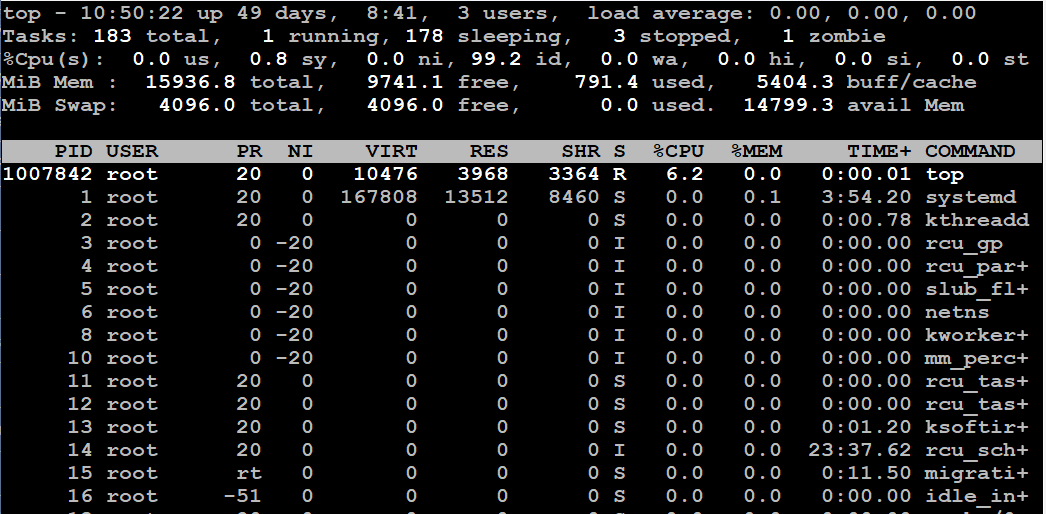Screen dimensions: 1046x514
Task: Click the TIME+ column header
Action: (x=879, y=151)
